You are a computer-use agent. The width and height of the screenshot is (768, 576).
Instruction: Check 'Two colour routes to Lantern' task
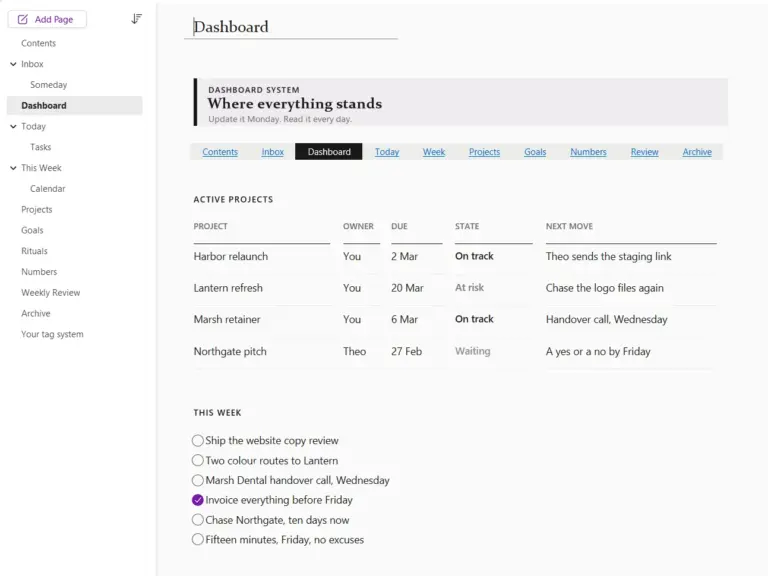[x=198, y=460]
